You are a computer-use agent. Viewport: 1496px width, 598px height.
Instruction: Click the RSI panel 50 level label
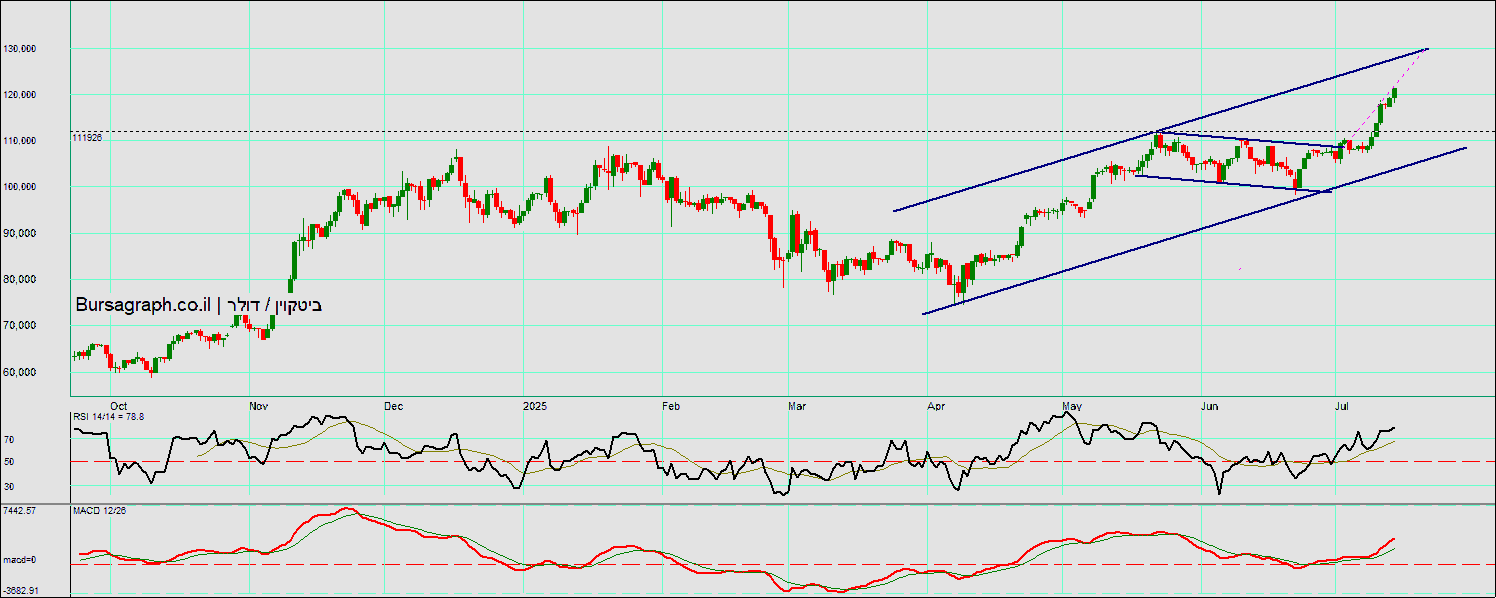tap(10, 462)
